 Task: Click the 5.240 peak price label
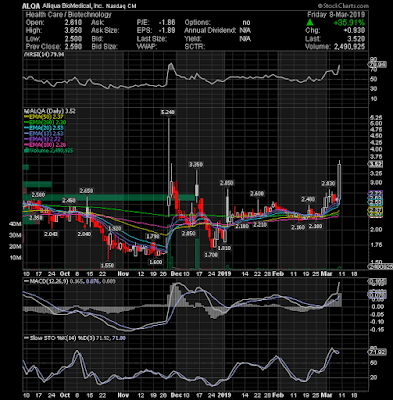(x=168, y=113)
